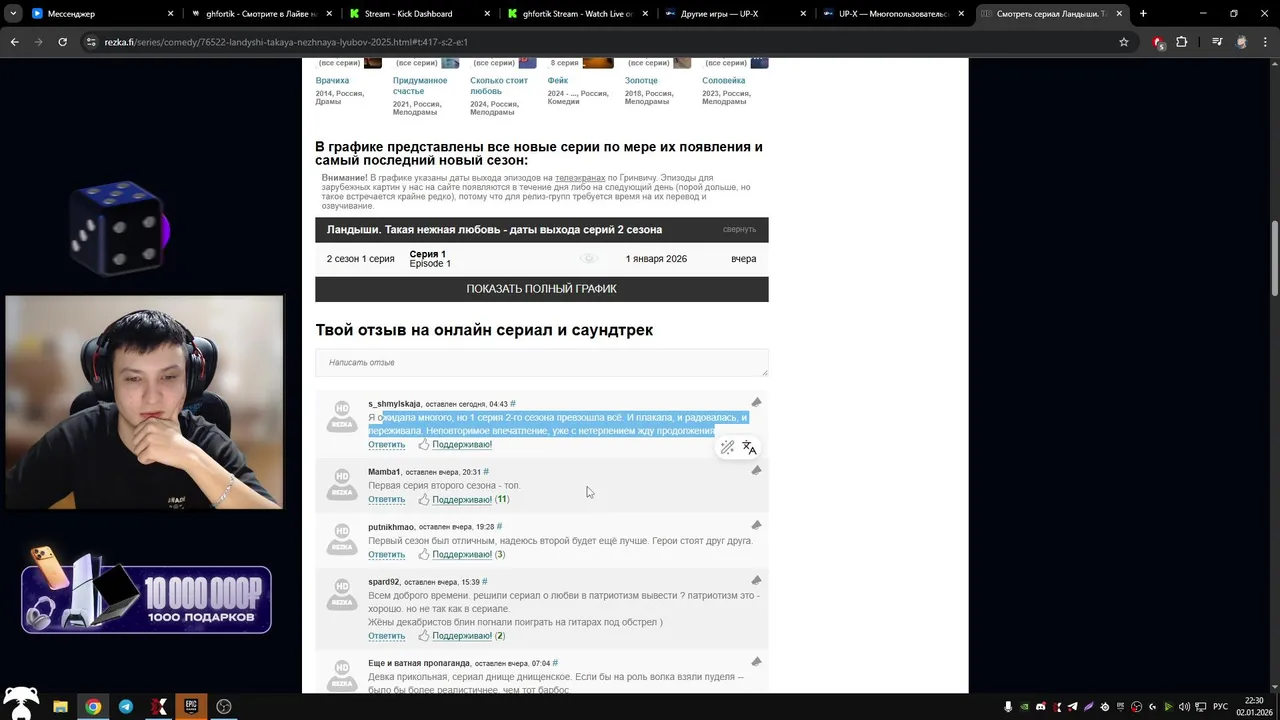Open Telegram from the taskbar

pos(126,706)
